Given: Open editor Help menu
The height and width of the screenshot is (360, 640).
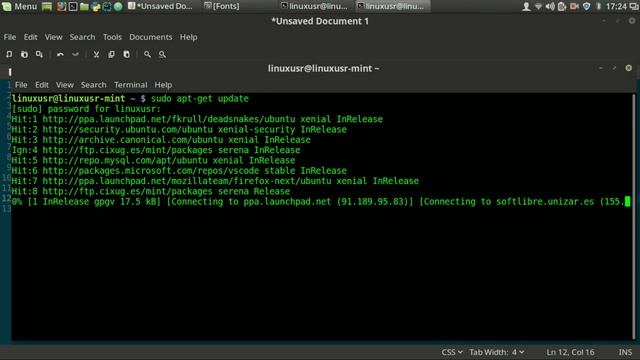Looking at the screenshot, I should [189, 37].
